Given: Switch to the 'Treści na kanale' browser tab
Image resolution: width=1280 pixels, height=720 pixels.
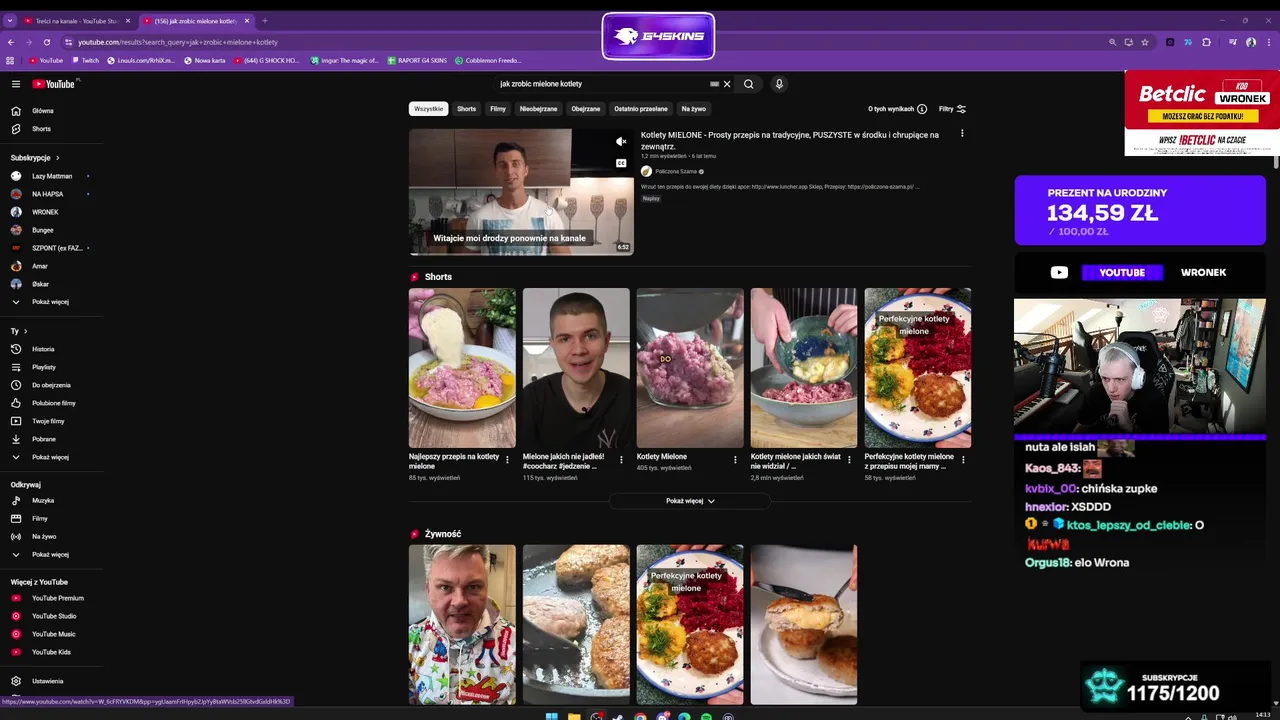Looking at the screenshot, I should click(78, 21).
